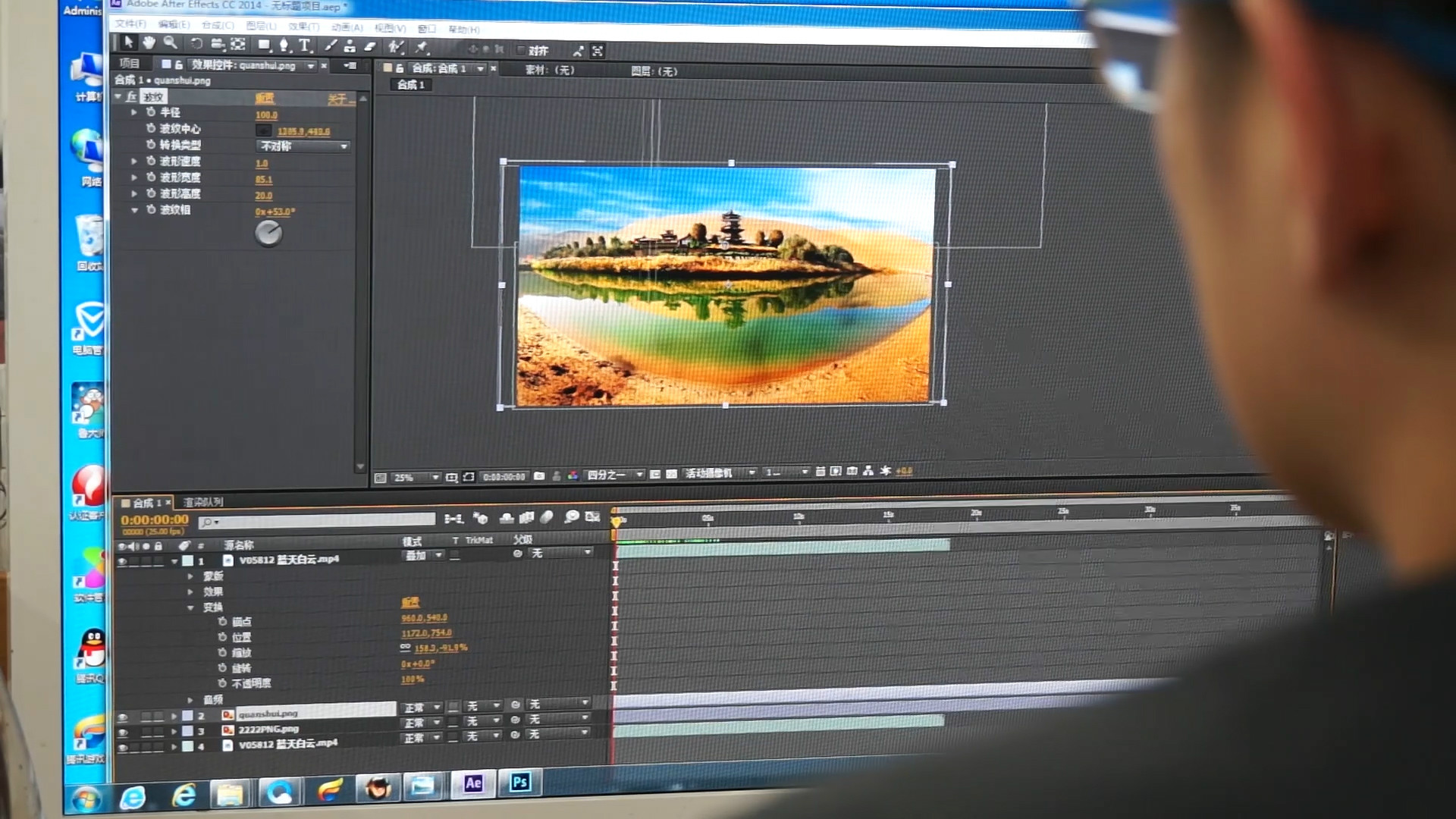
Task: Hide layer 2 quanshui.png eye icon
Action: pyautogui.click(x=122, y=717)
